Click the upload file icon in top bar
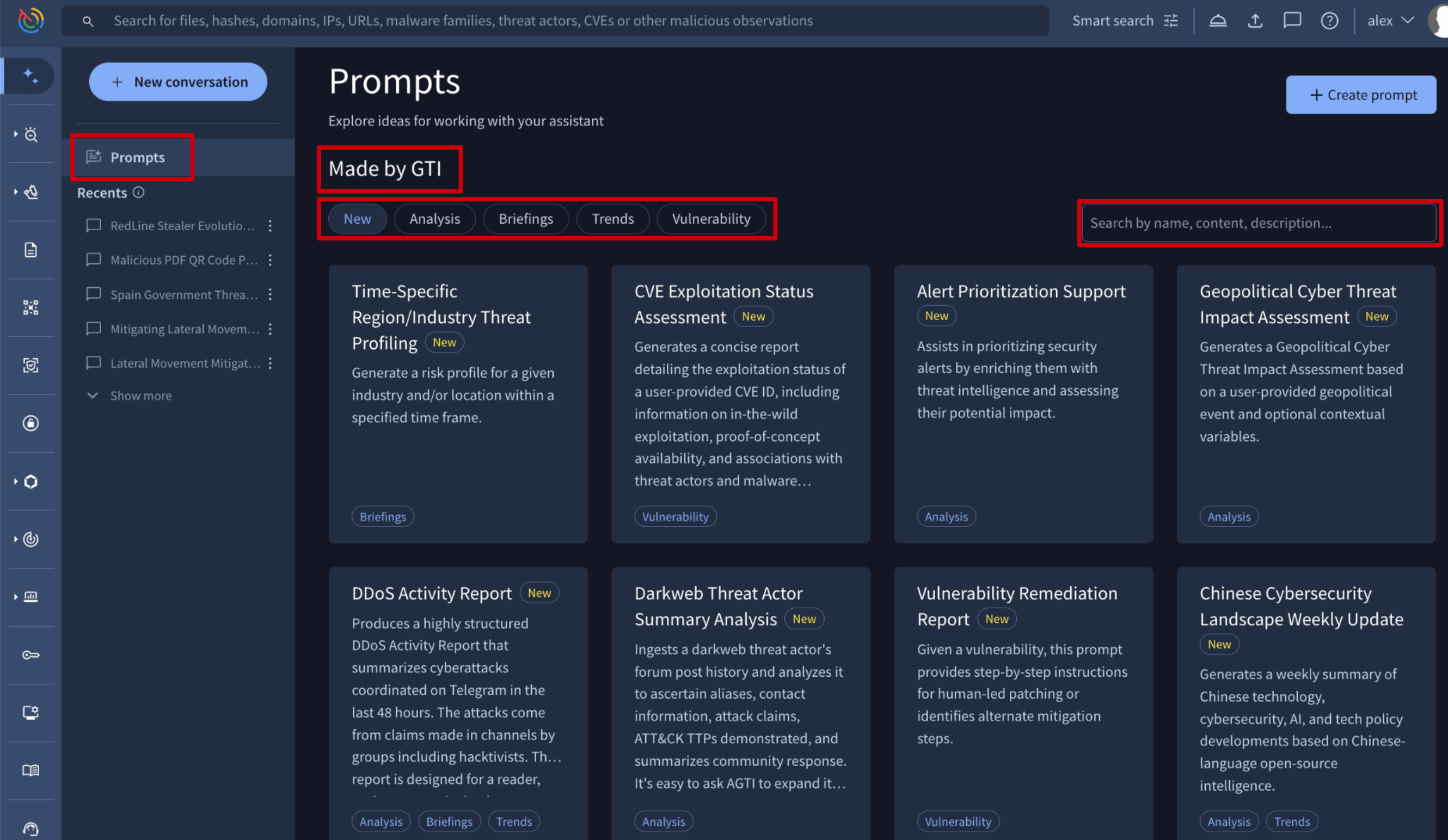Screen dimensions: 1448x840 (1255, 21)
